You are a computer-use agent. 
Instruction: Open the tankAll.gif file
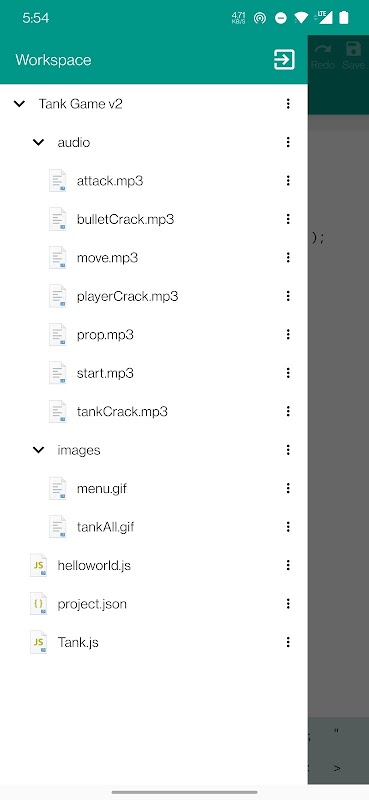pos(105,527)
